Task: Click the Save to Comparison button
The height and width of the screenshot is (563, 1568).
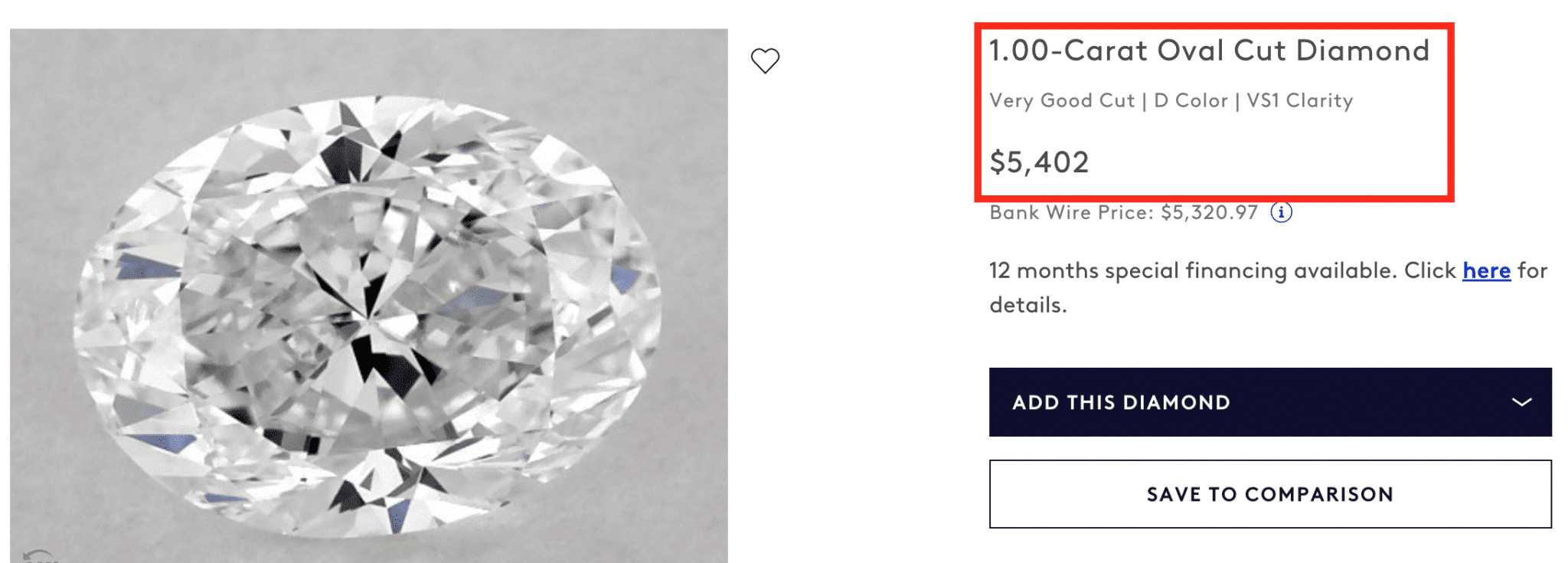Action: 1269,494
